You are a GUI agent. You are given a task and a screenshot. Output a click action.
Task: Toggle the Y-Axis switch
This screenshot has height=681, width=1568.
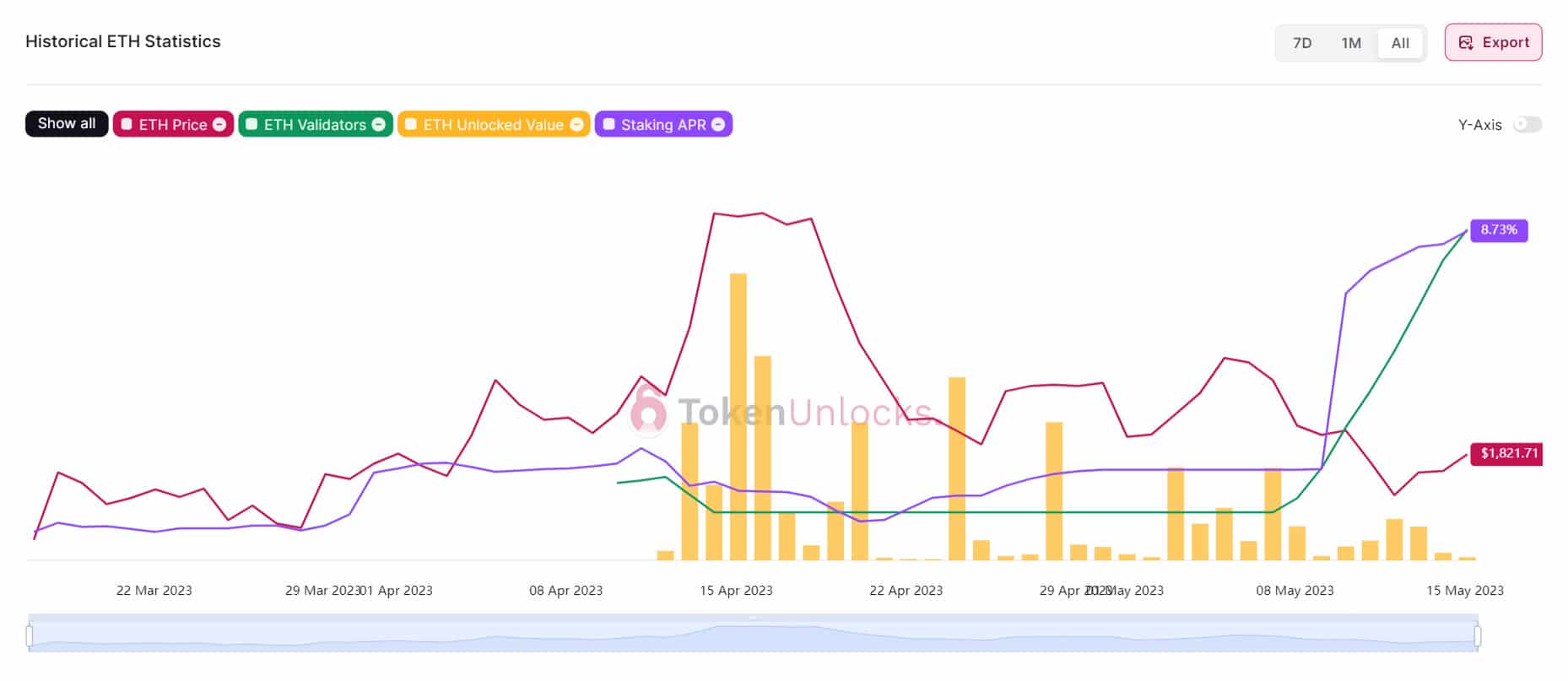pos(1527,125)
